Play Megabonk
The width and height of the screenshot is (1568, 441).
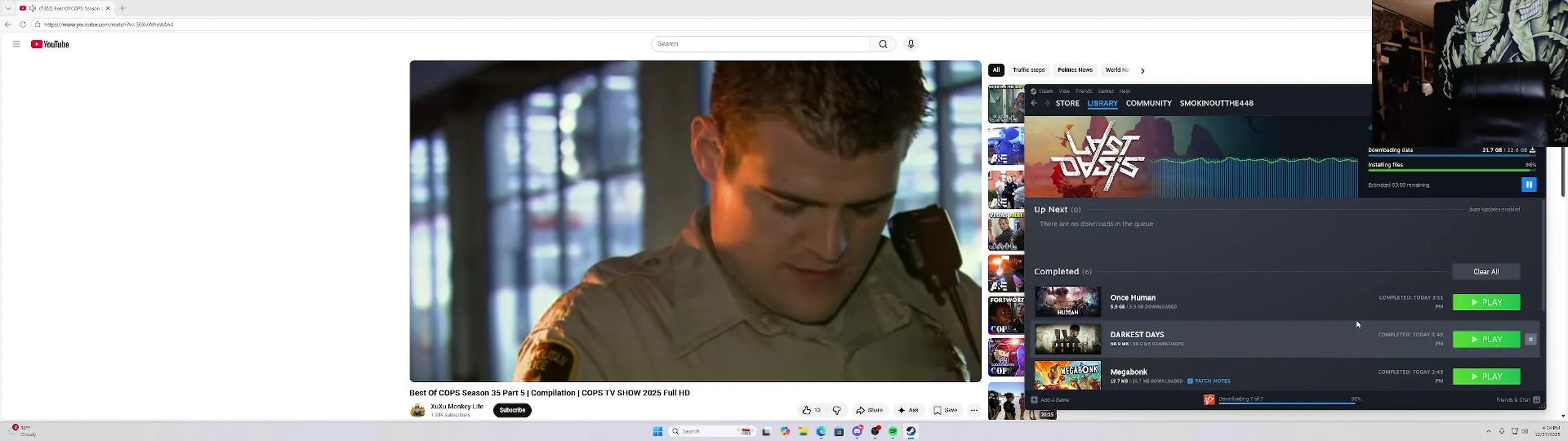pos(1487,377)
